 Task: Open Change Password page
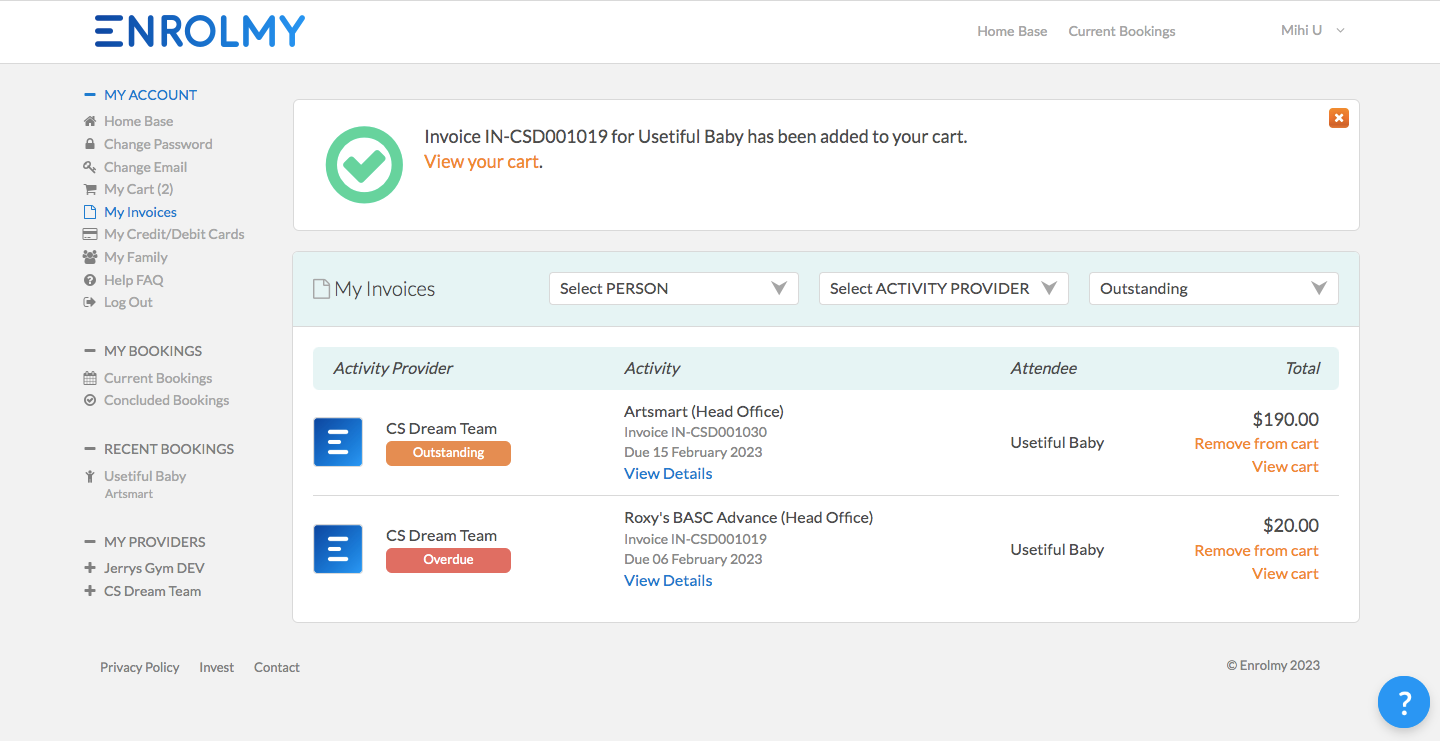click(158, 144)
